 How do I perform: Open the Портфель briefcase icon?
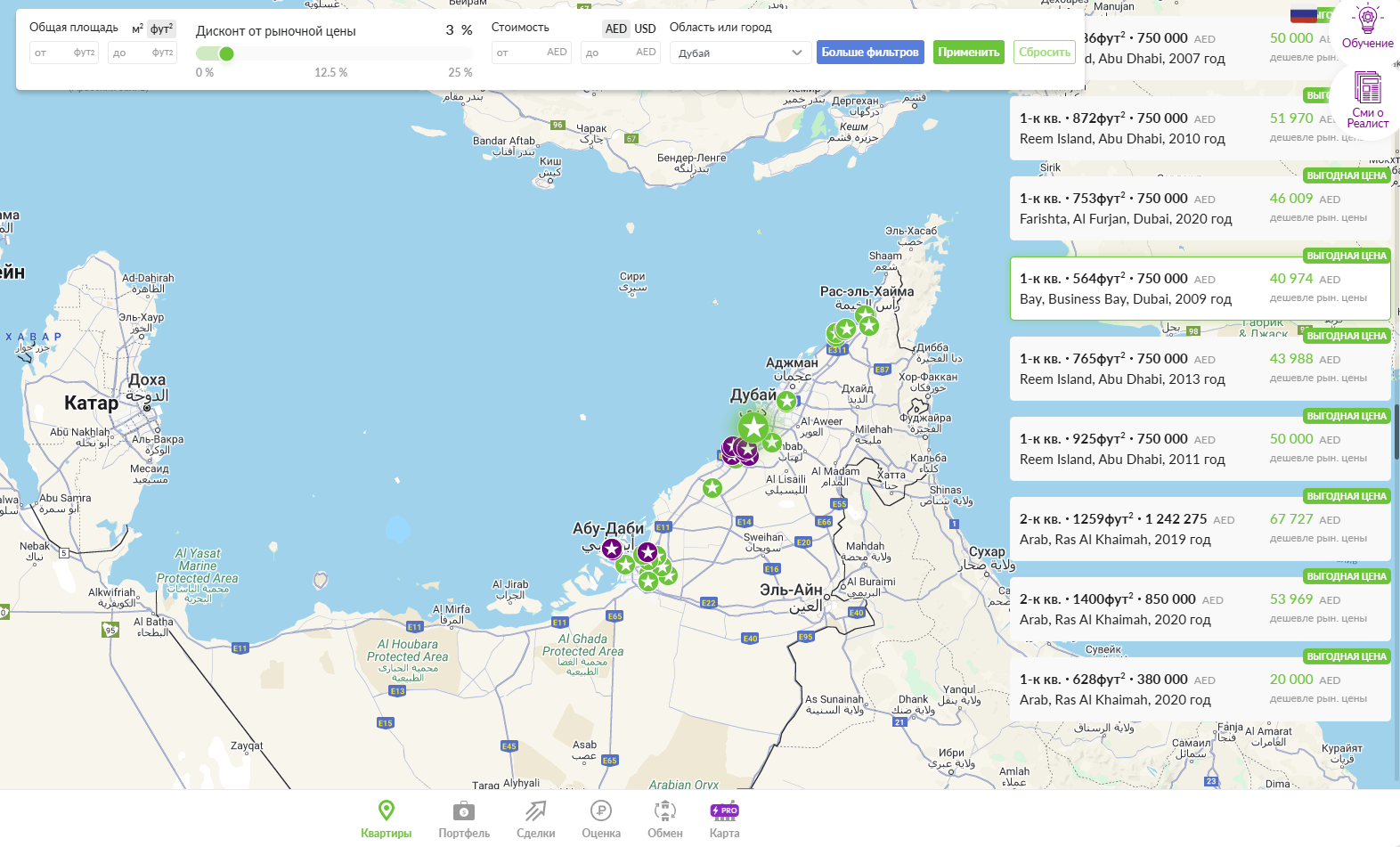point(464,811)
